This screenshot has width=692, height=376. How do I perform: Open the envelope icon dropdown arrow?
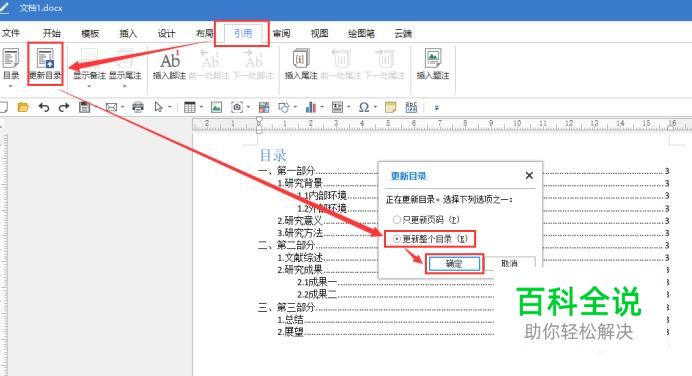pyautogui.click(x=122, y=107)
